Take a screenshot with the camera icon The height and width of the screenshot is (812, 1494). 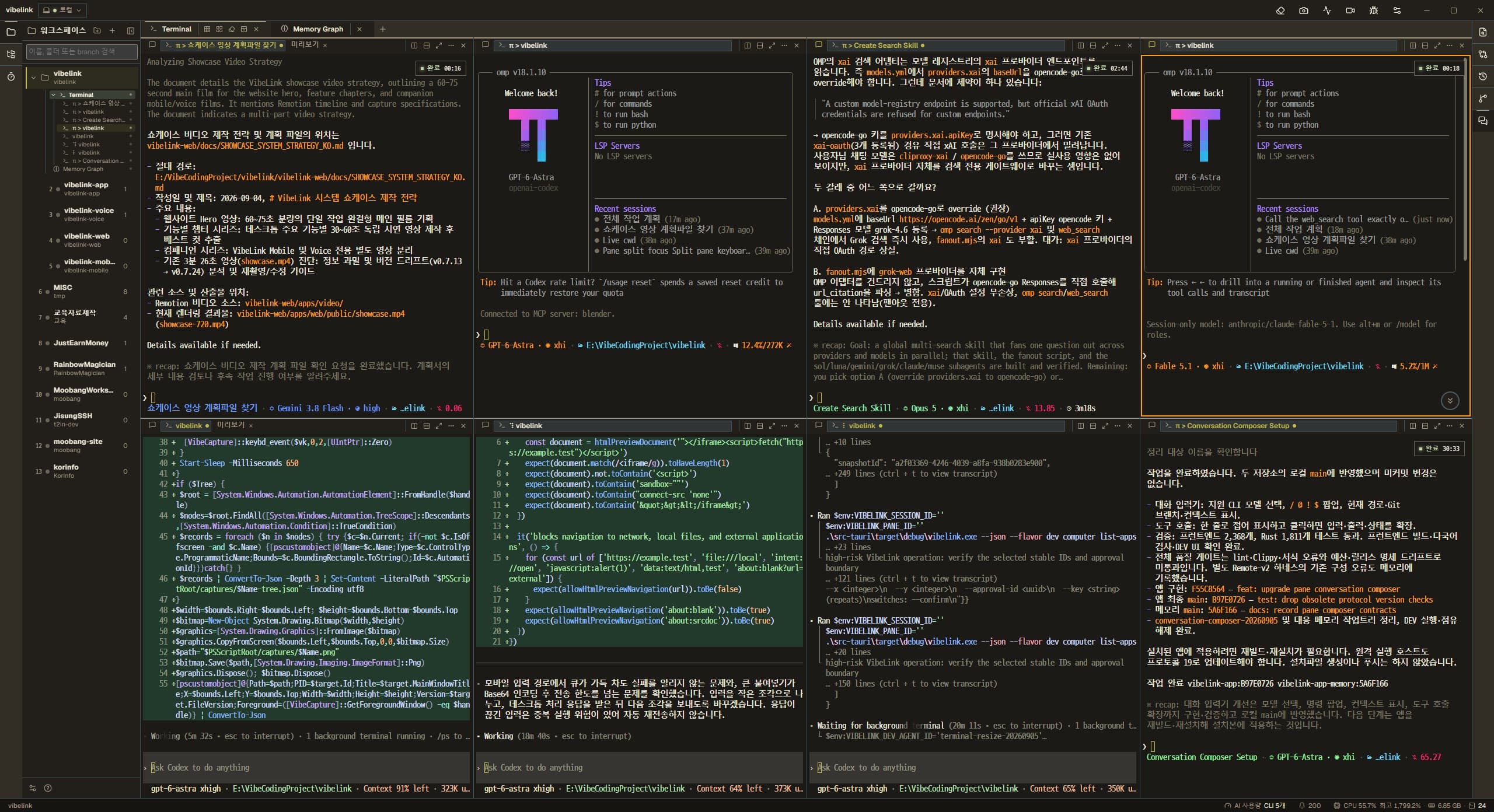point(1303,10)
